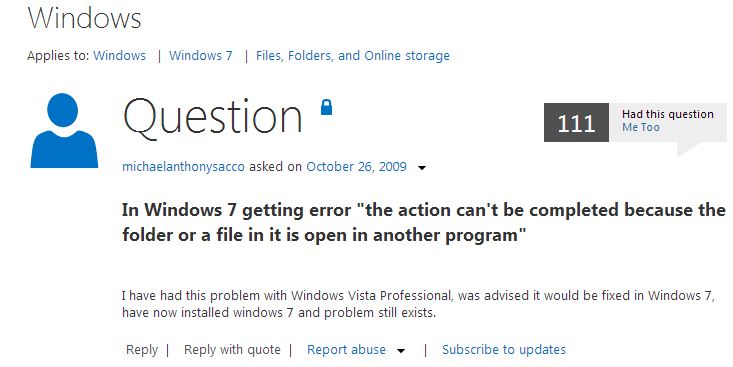Click the bold question title text
Image resolution: width=733 pixels, height=367 pixels.
424,222
